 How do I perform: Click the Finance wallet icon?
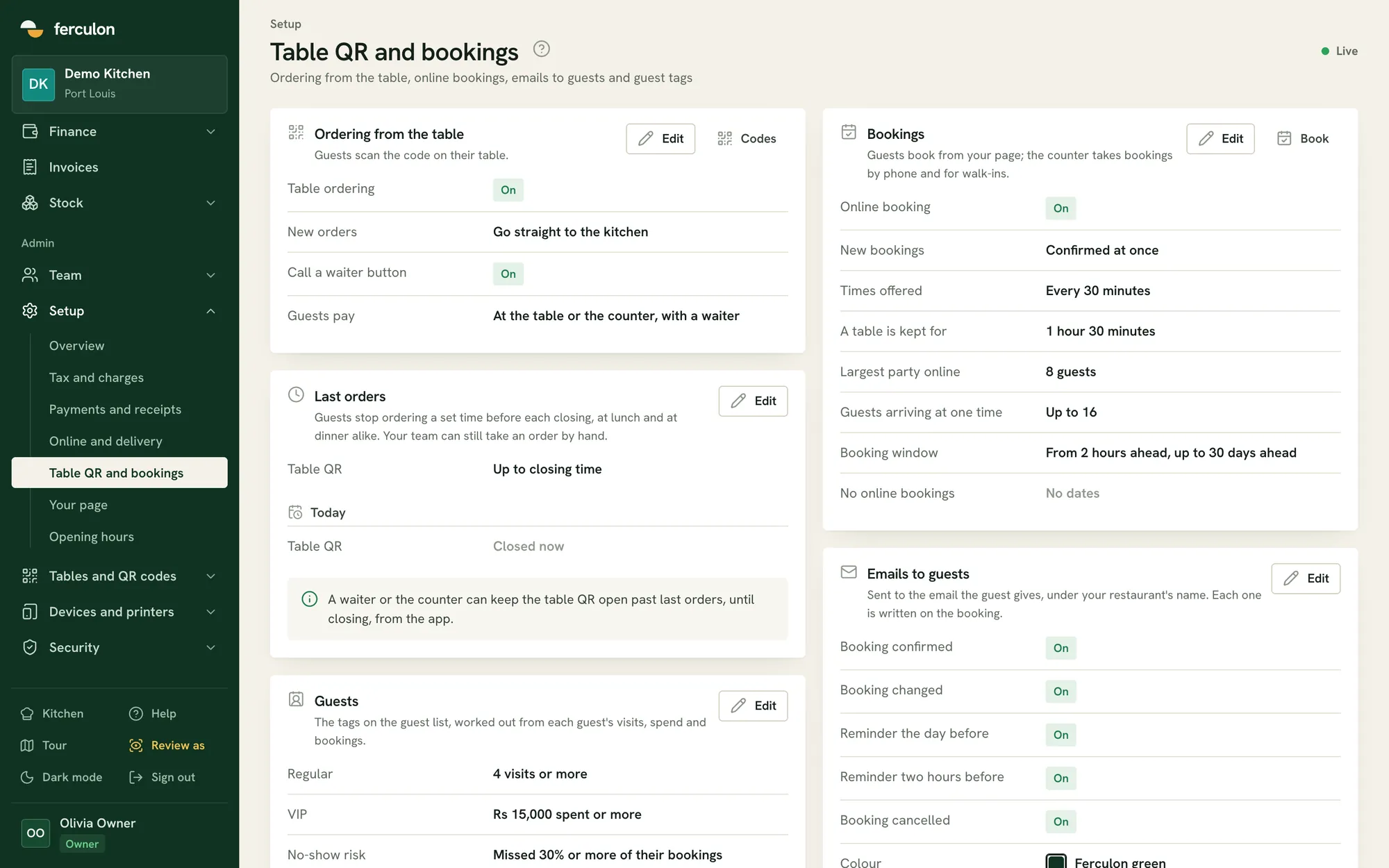click(30, 131)
